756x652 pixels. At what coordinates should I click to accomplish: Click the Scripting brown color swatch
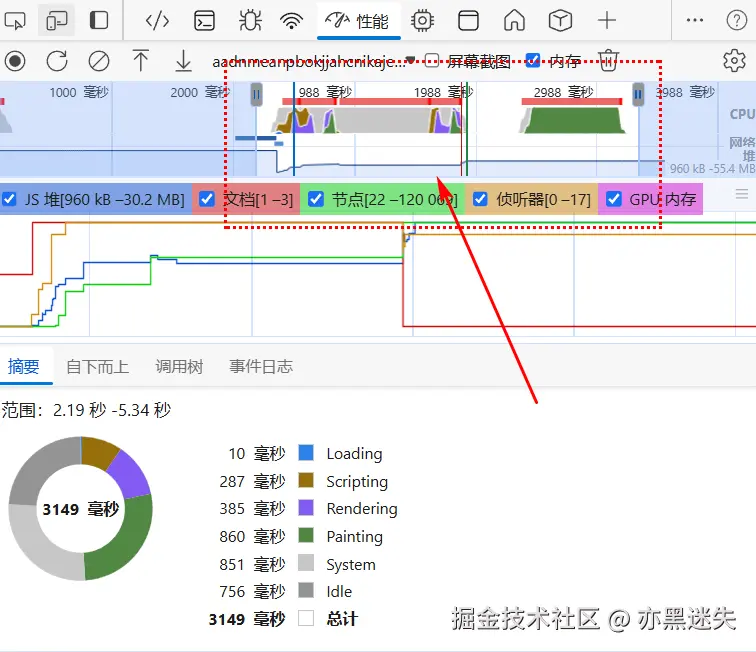coord(306,481)
